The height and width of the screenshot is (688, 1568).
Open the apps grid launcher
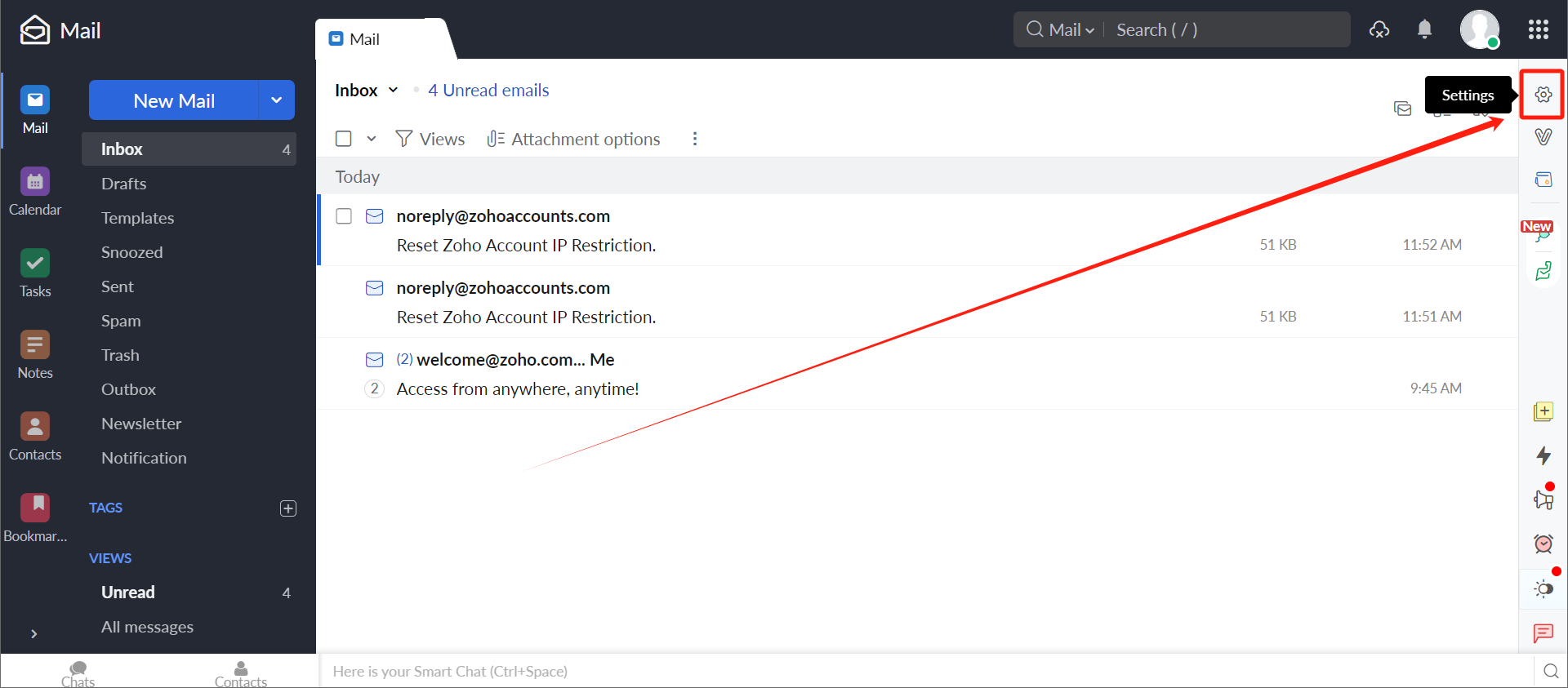click(x=1539, y=30)
